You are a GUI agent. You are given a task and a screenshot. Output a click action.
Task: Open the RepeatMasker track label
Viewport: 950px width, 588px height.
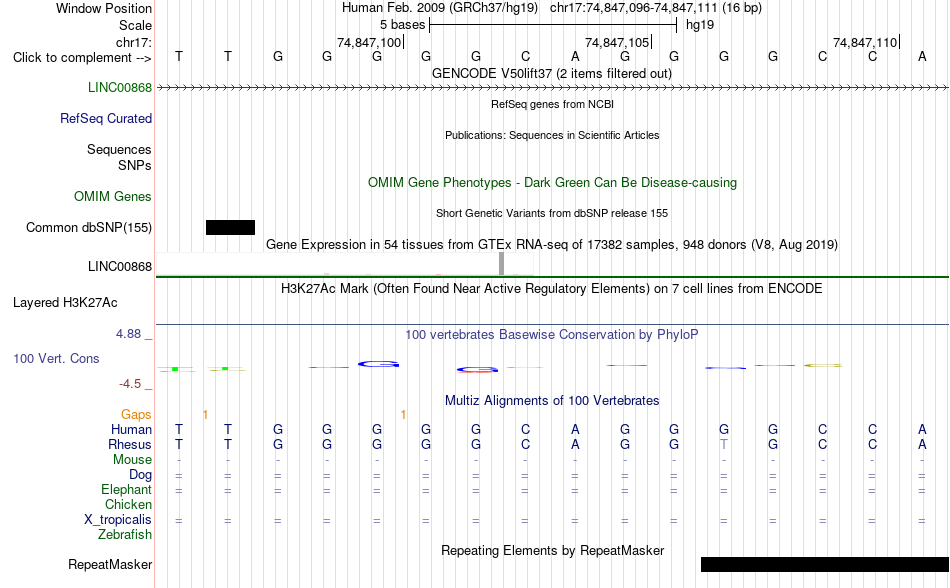[110, 564]
